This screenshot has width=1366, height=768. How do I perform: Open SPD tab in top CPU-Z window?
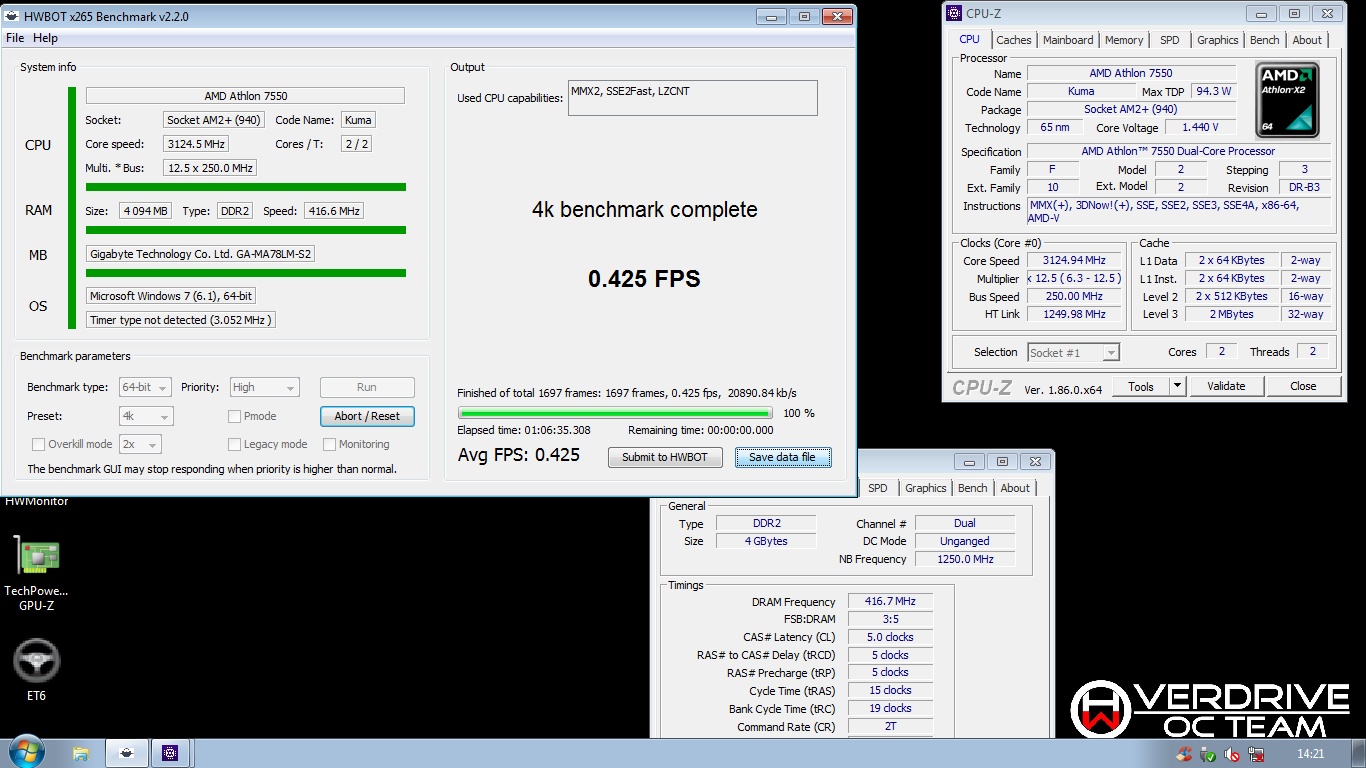click(1169, 40)
